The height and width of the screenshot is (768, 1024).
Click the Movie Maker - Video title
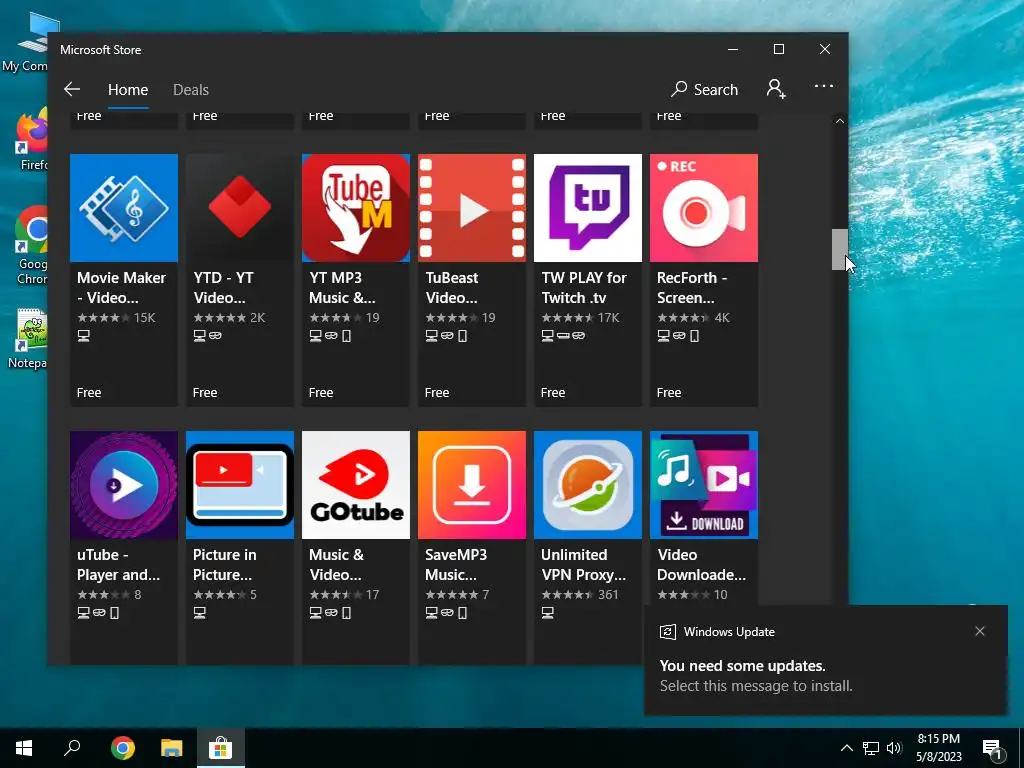click(x=121, y=287)
